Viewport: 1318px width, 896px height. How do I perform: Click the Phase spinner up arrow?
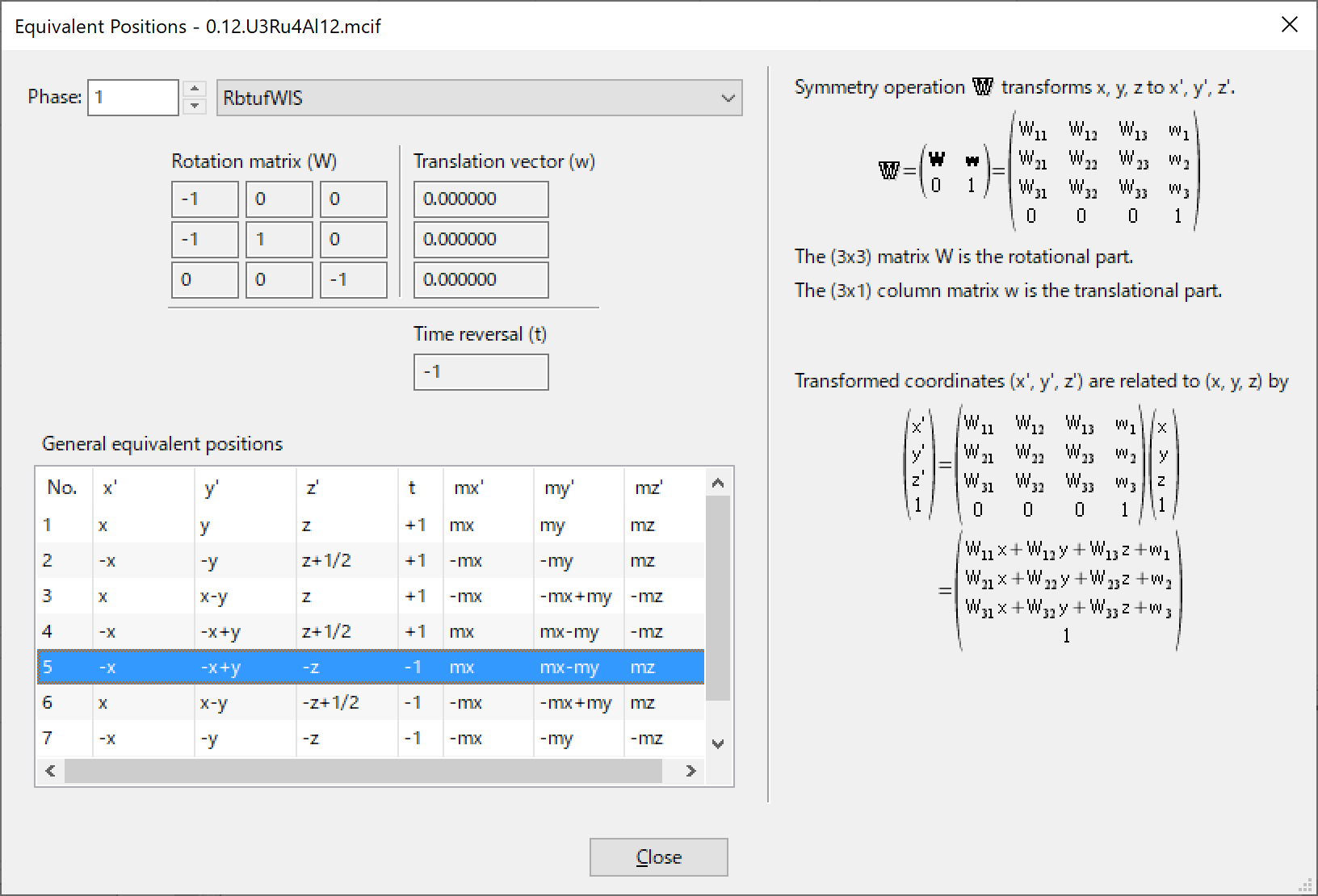tap(195, 89)
